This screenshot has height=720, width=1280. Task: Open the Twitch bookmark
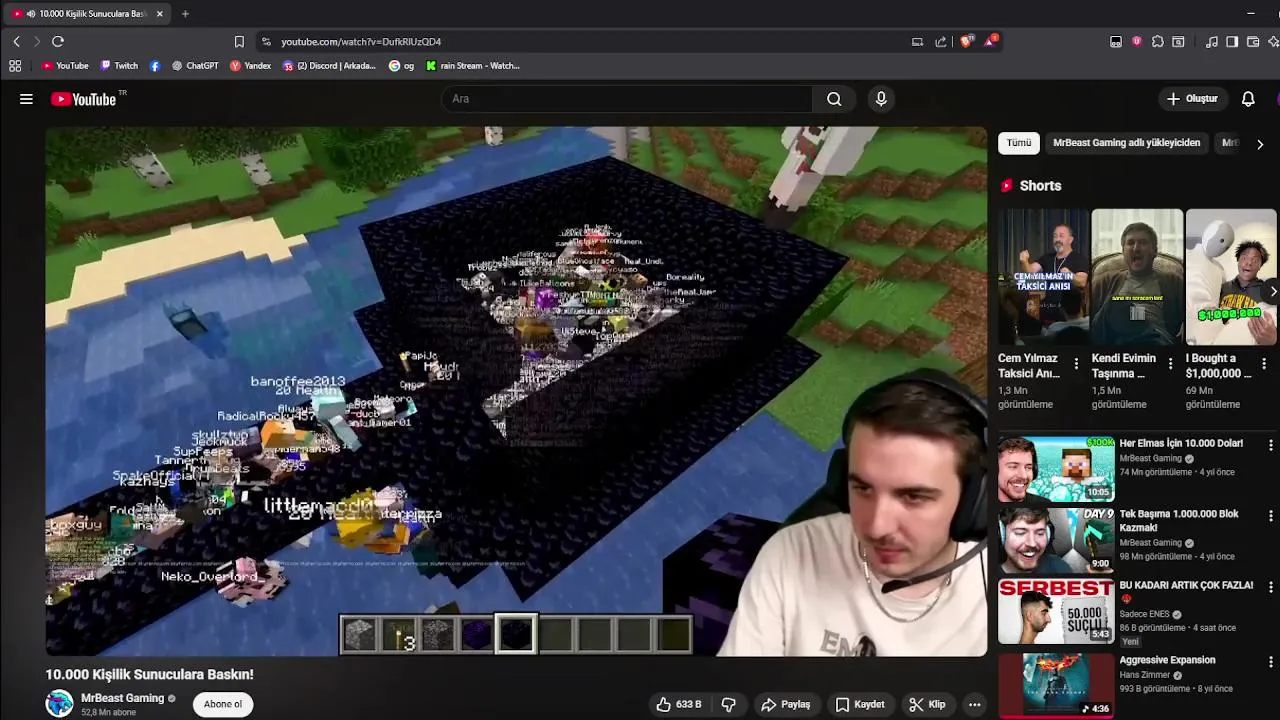click(x=119, y=66)
